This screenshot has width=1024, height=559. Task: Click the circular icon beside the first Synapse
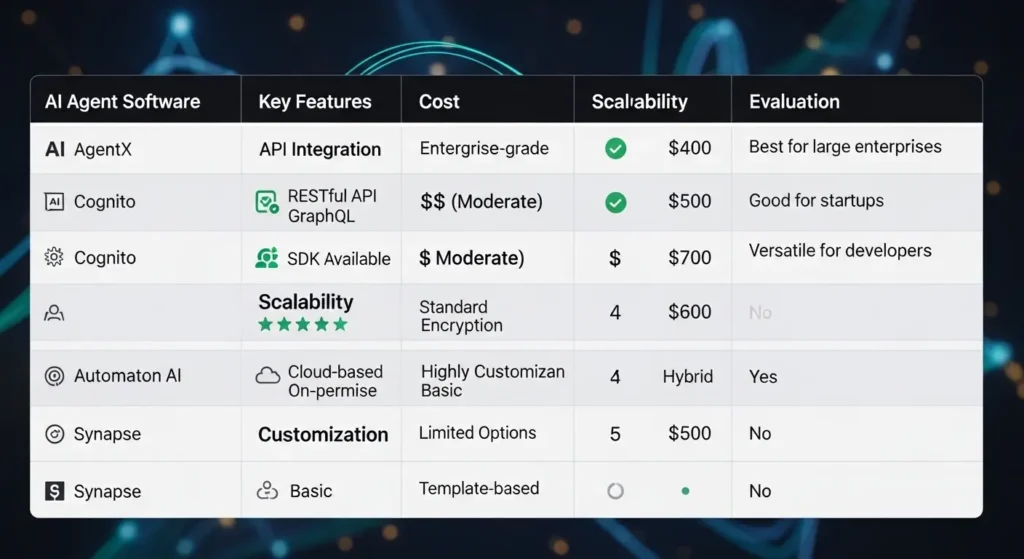pyautogui.click(x=55, y=435)
